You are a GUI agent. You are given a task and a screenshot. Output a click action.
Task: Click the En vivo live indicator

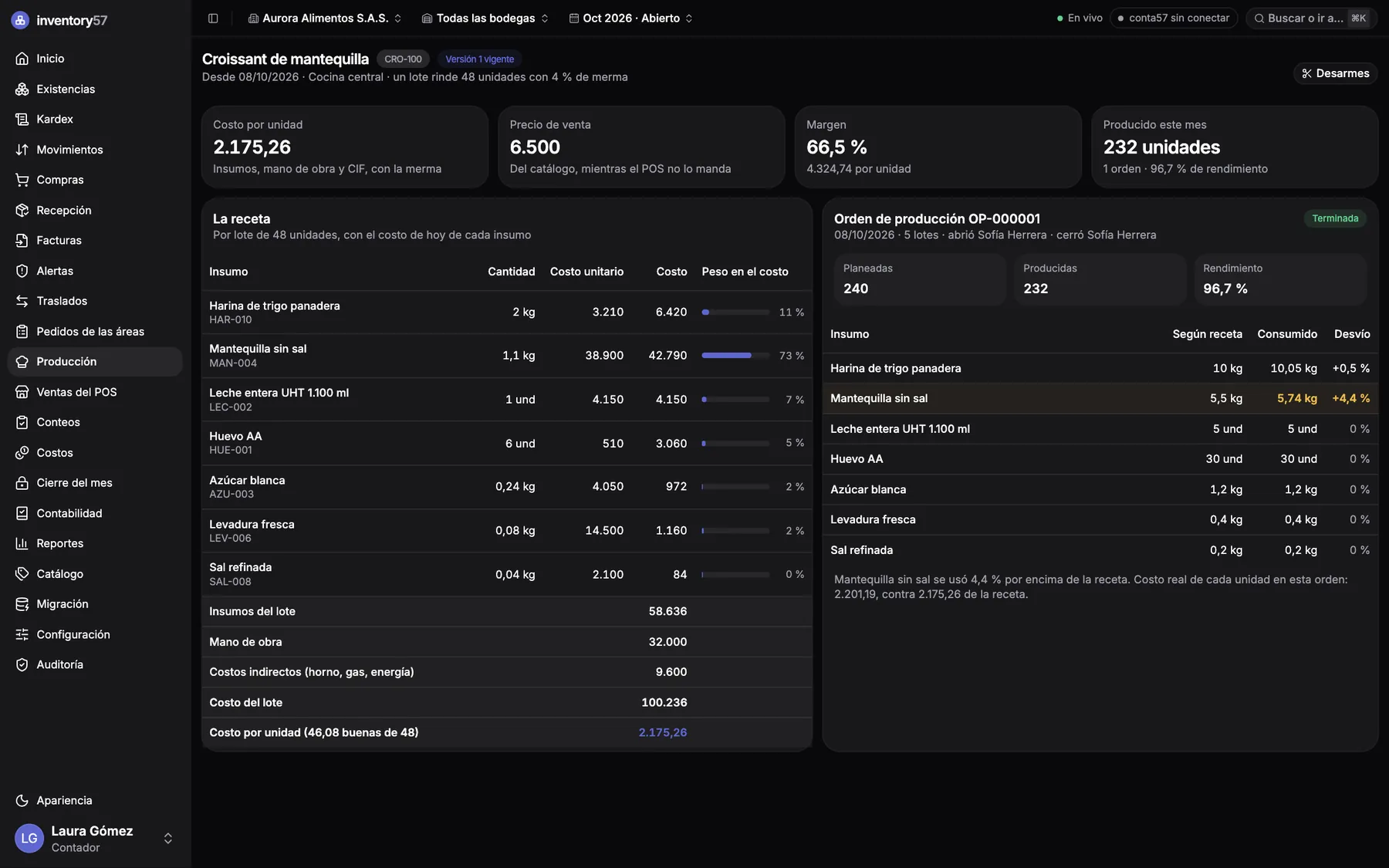[x=1080, y=19]
